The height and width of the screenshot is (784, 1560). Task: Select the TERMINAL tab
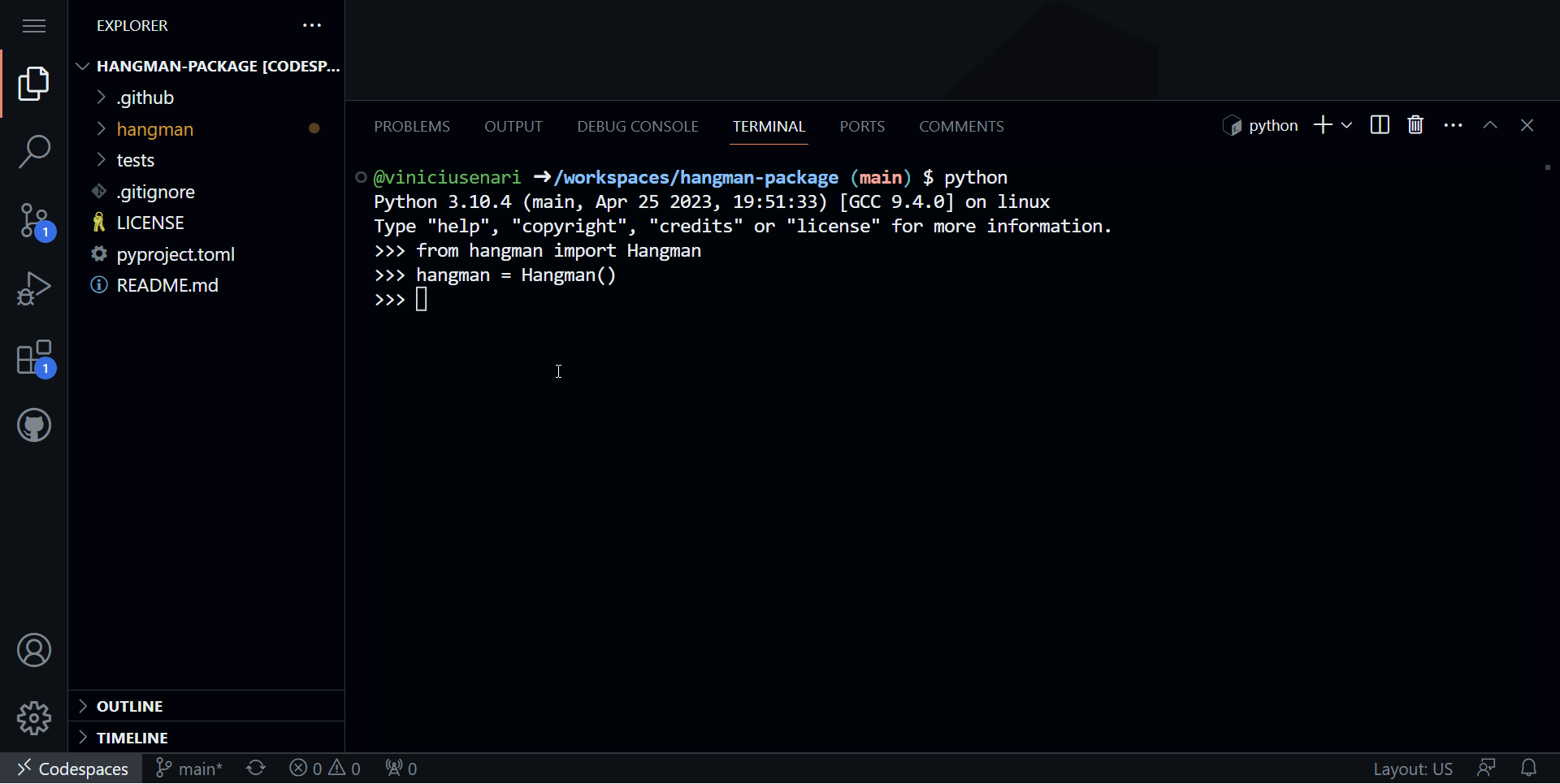(x=769, y=127)
